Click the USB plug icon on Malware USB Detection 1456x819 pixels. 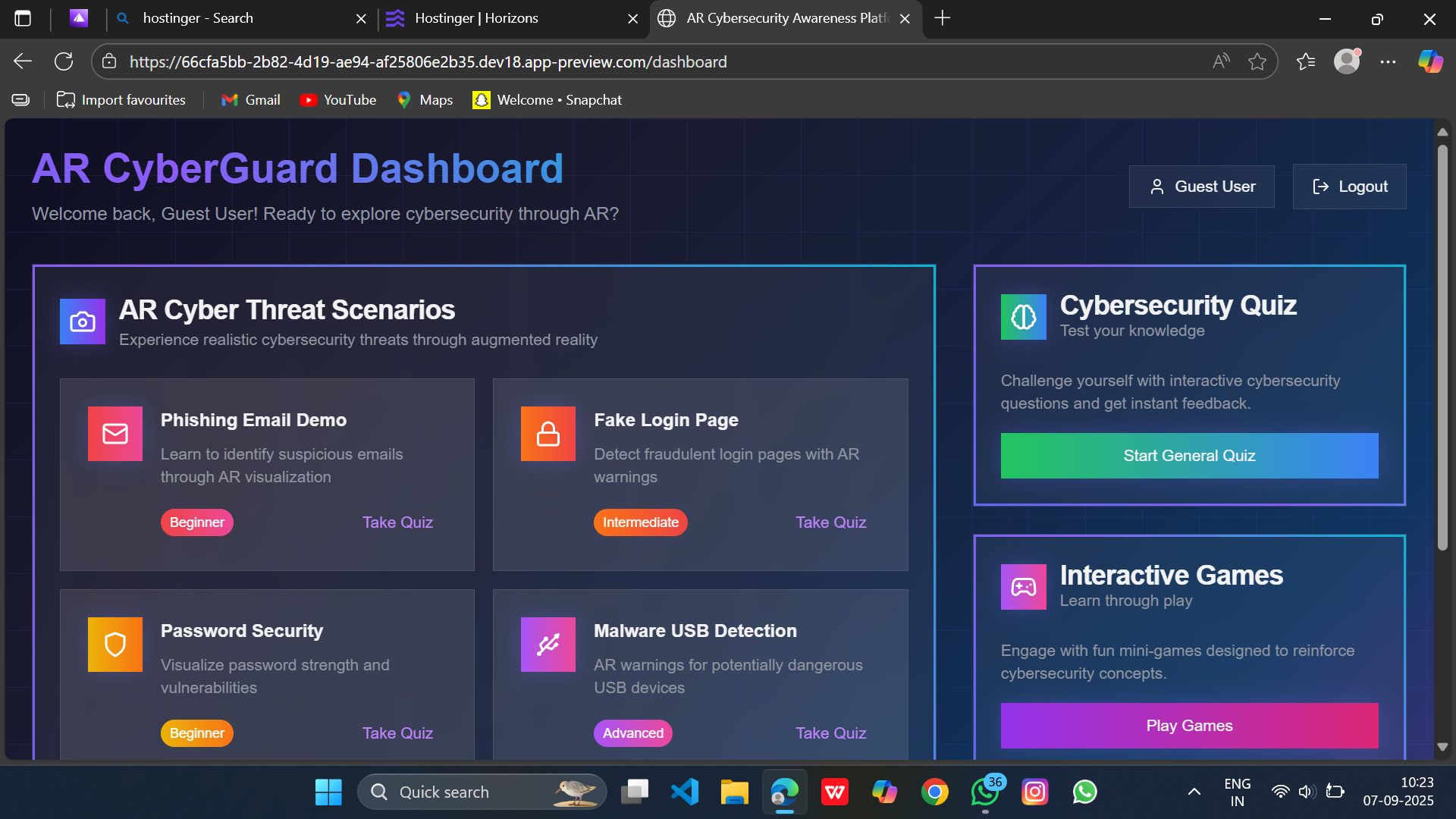coord(548,645)
